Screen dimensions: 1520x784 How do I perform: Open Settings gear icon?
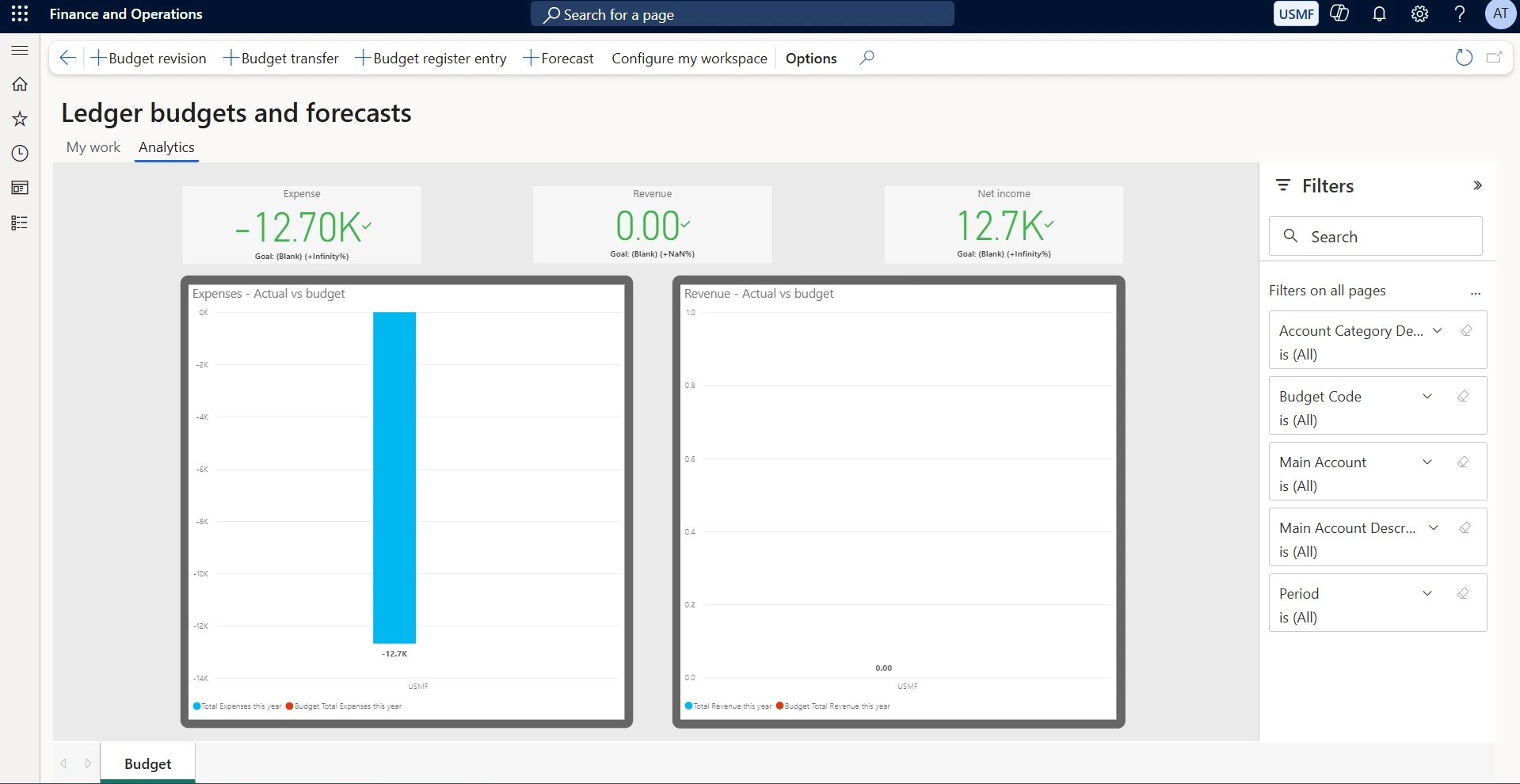click(1419, 14)
